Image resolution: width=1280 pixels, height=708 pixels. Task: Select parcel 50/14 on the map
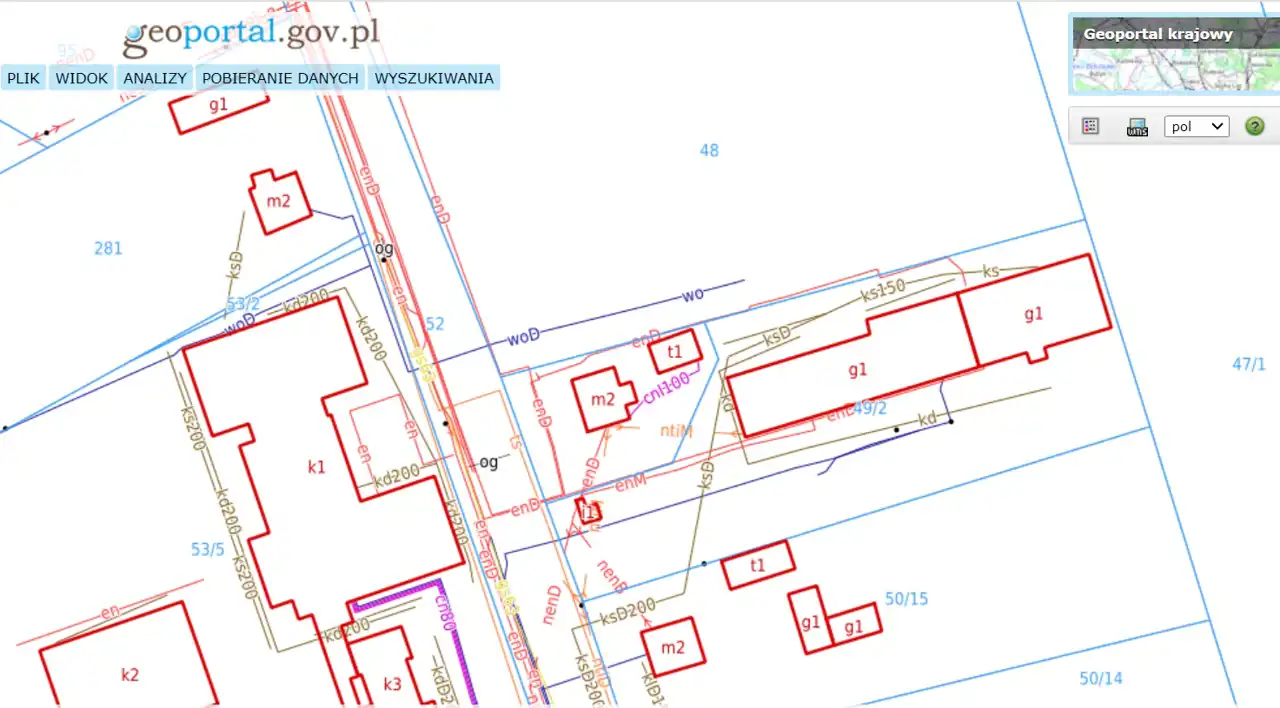pos(1100,679)
